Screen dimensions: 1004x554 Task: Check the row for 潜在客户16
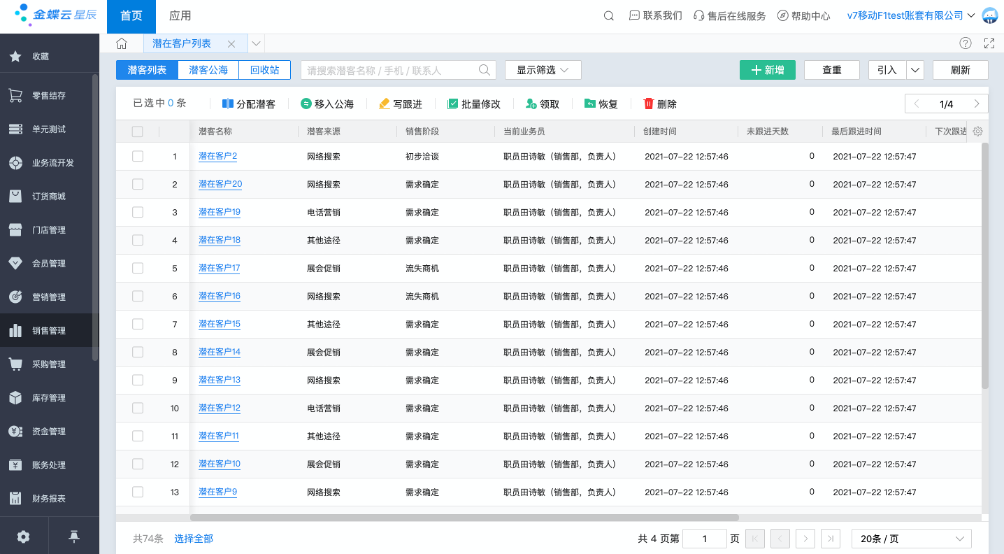pos(137,296)
